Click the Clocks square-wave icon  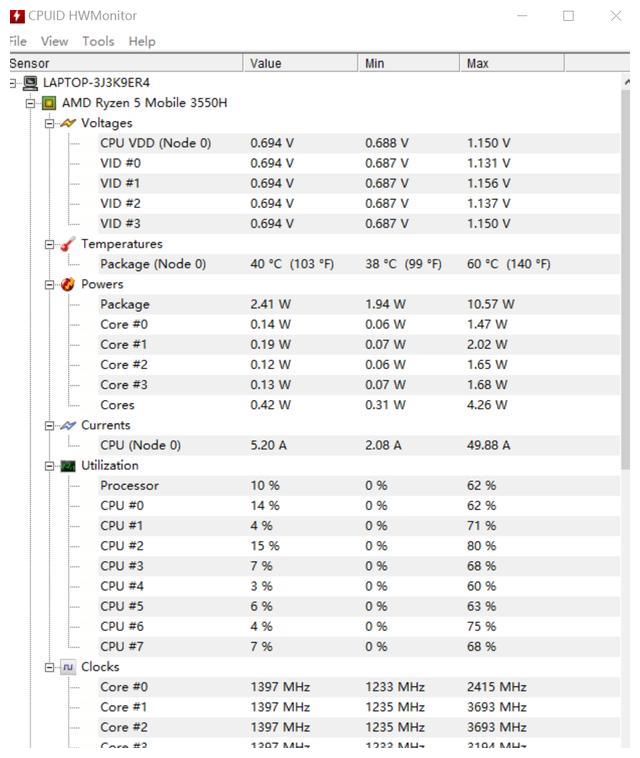(x=68, y=668)
